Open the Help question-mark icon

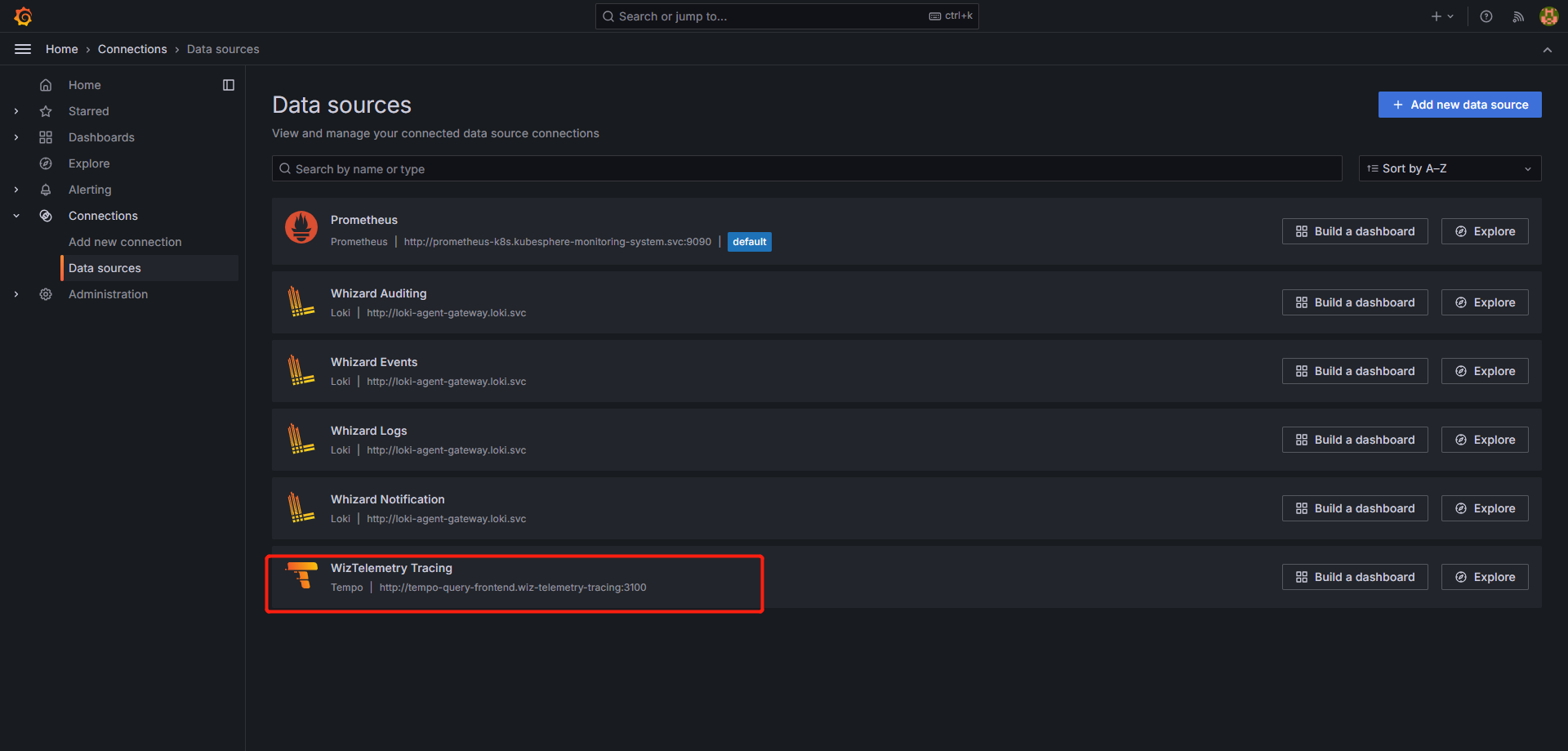1486,16
